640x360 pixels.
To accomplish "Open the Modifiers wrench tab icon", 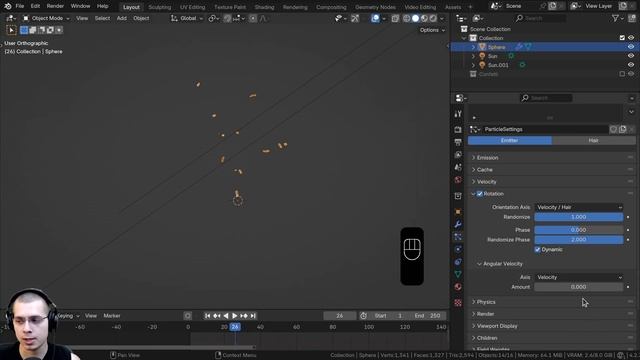I will pyautogui.click(x=458, y=224).
